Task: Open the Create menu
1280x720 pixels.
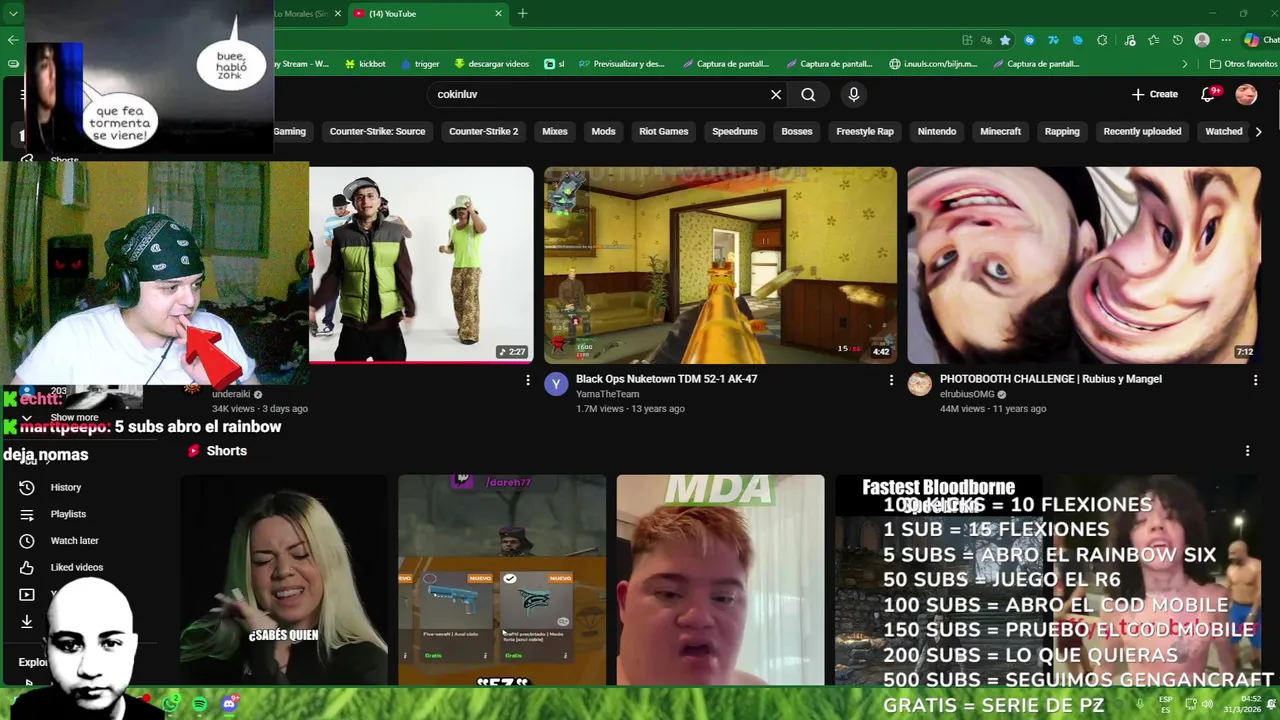Action: click(1155, 94)
